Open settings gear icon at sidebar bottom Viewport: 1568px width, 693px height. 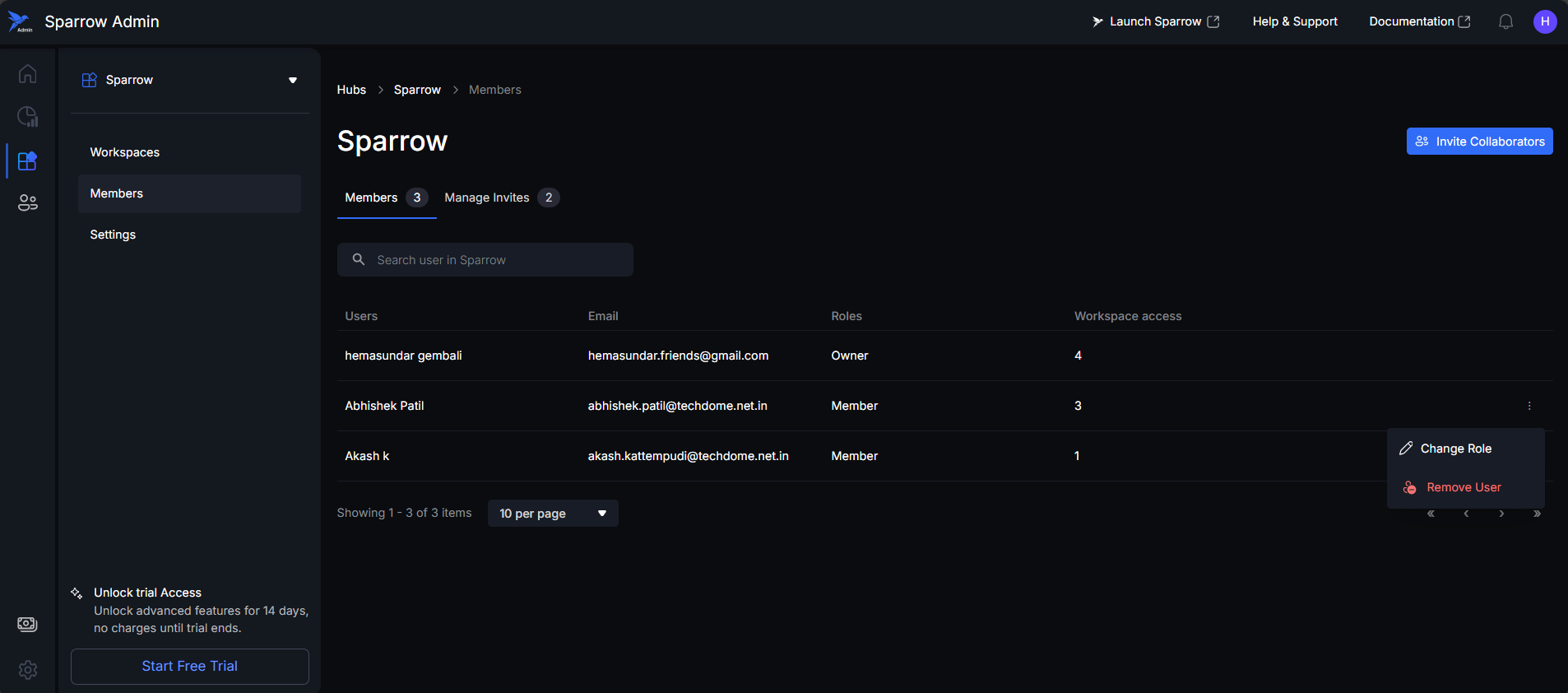[x=27, y=670]
